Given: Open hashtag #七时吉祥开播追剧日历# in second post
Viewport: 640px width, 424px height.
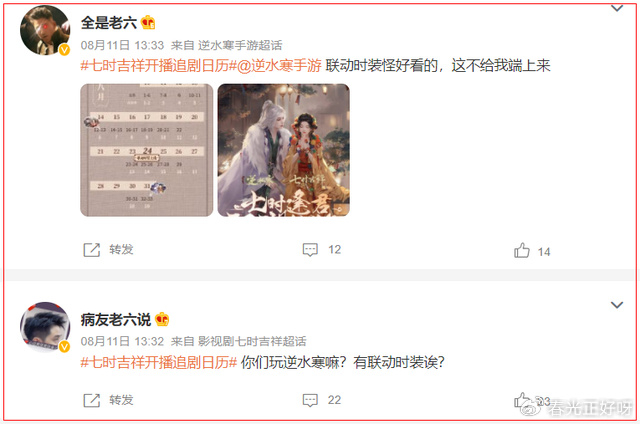Looking at the screenshot, I should tap(159, 362).
